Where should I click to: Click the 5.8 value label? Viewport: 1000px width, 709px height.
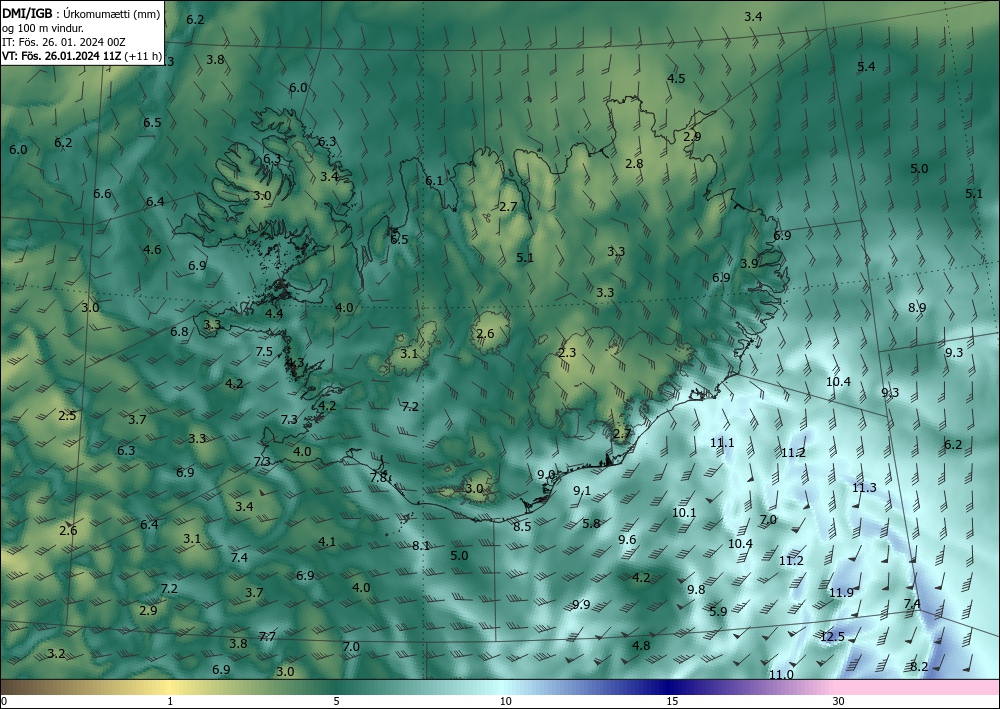(591, 523)
